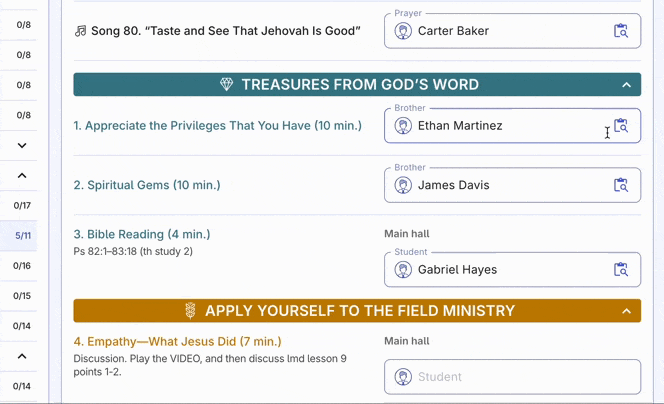This screenshot has height=404, width=664.
Task: Select the 0/16 week entry in sidebar
Action: [x=23, y=266]
